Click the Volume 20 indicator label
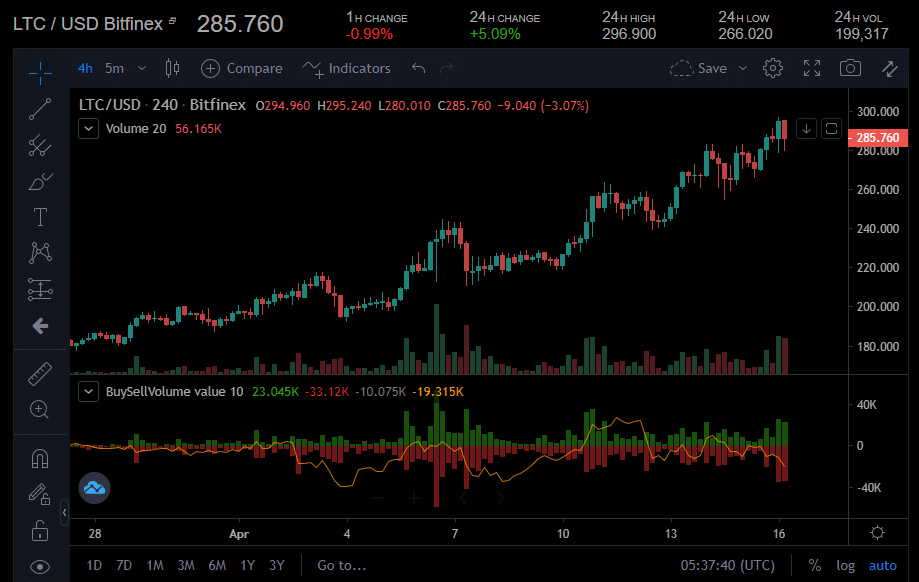919x582 pixels. point(136,129)
